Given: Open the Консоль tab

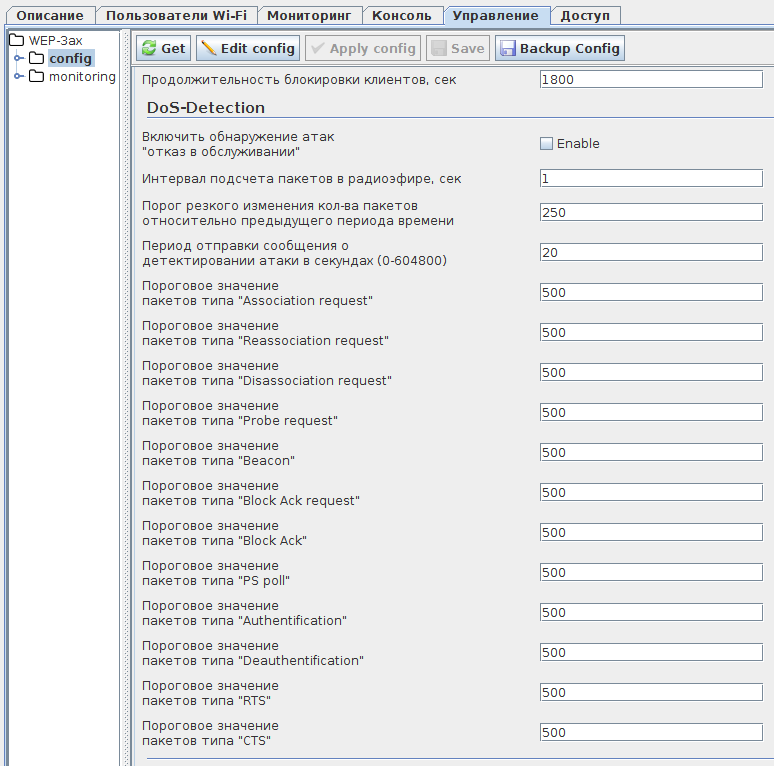Looking at the screenshot, I should point(401,15).
